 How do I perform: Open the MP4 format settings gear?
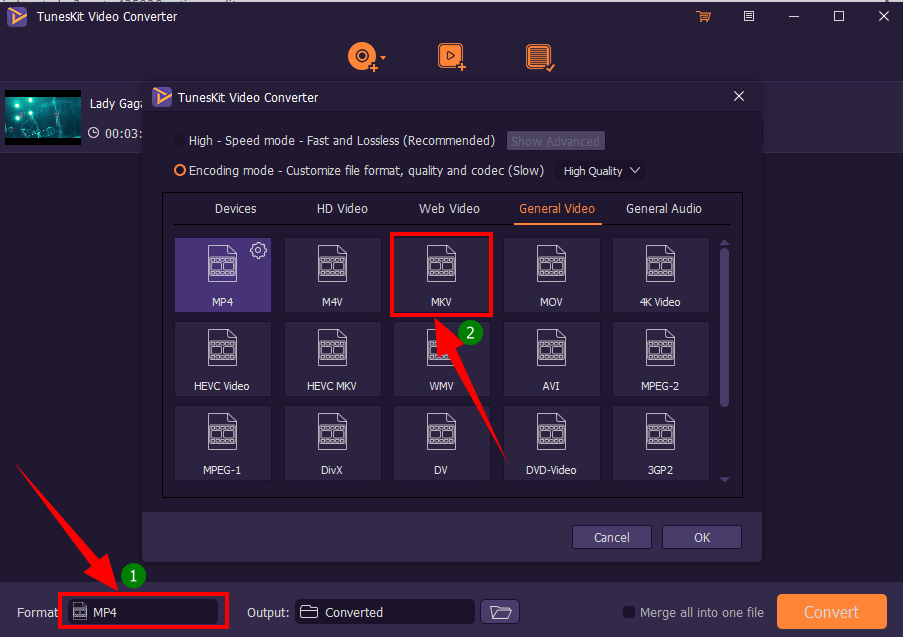click(x=258, y=250)
